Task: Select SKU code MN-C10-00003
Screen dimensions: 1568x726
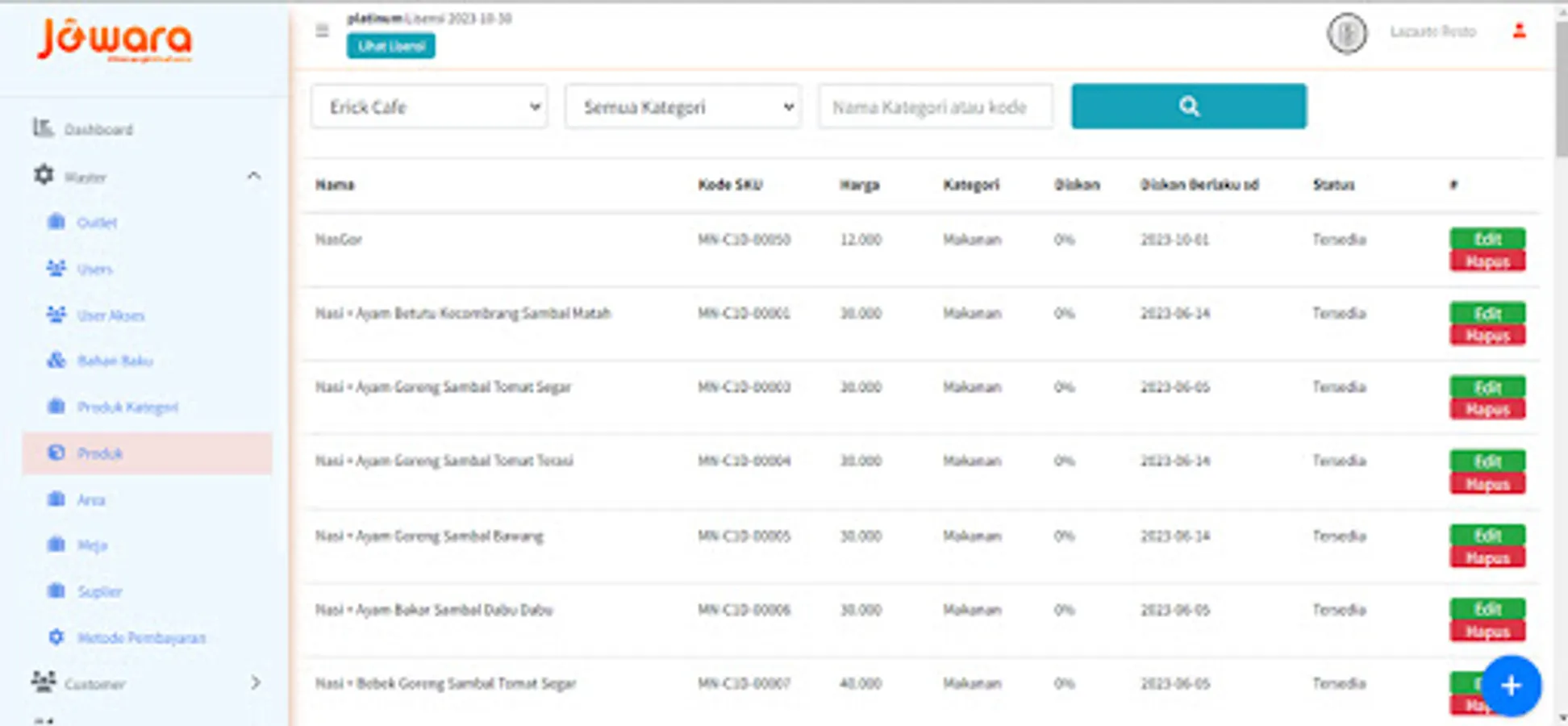Action: [744, 387]
